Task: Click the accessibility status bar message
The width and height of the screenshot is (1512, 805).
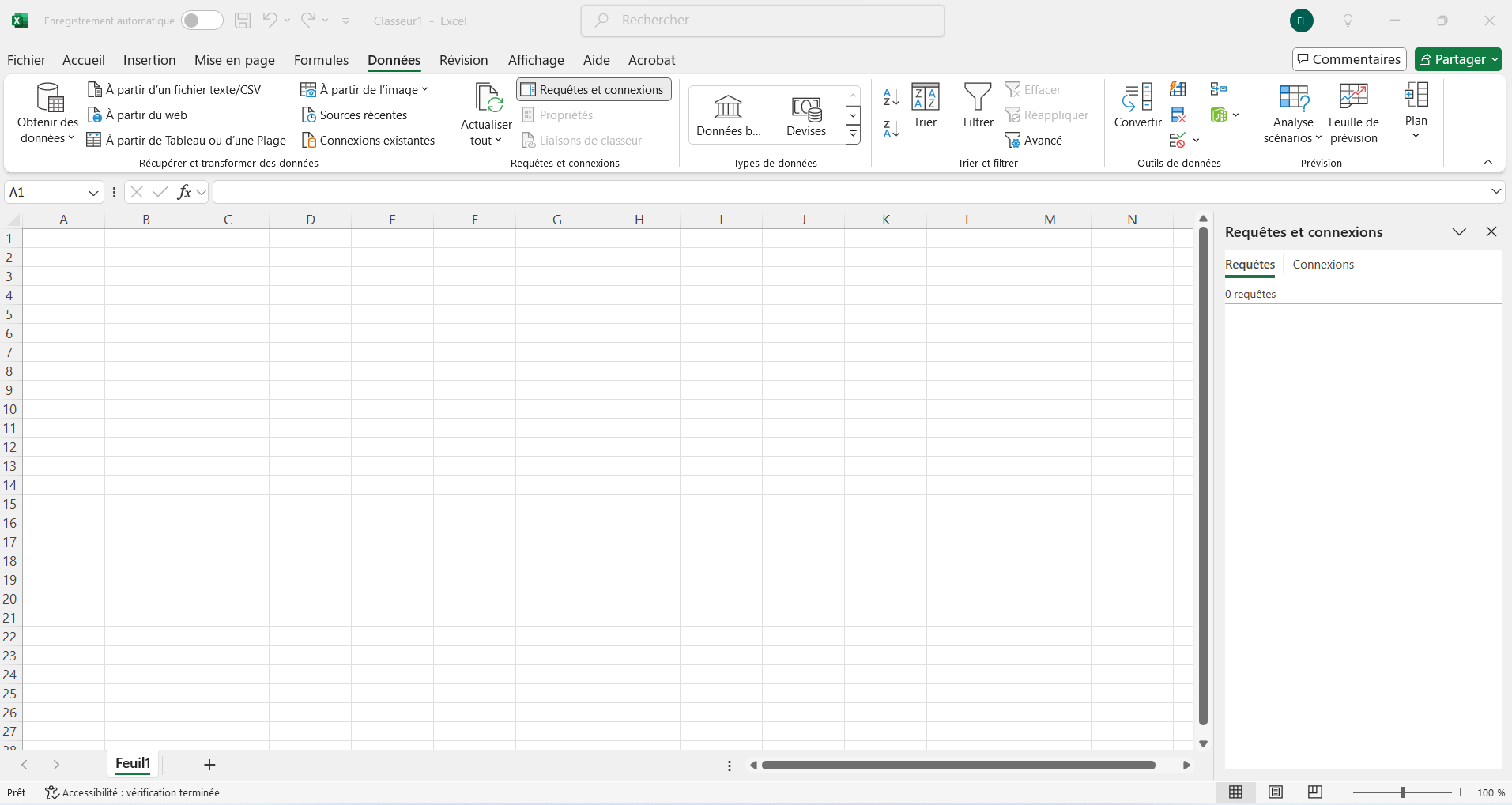Action: (x=132, y=792)
